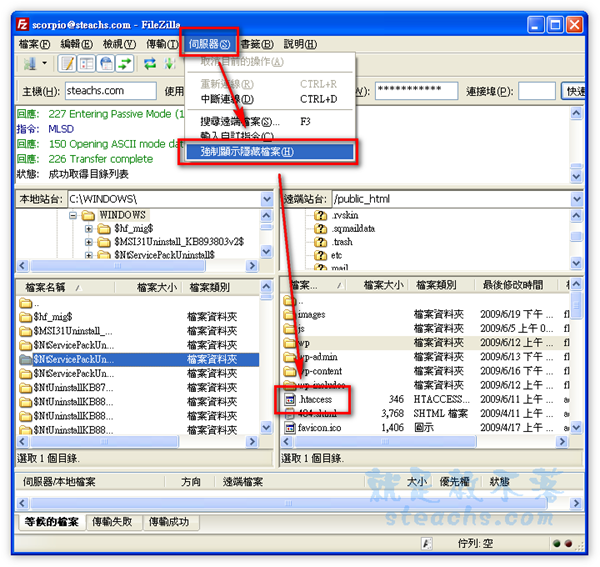
Task: Open the local site path dropdown
Action: click(266, 199)
